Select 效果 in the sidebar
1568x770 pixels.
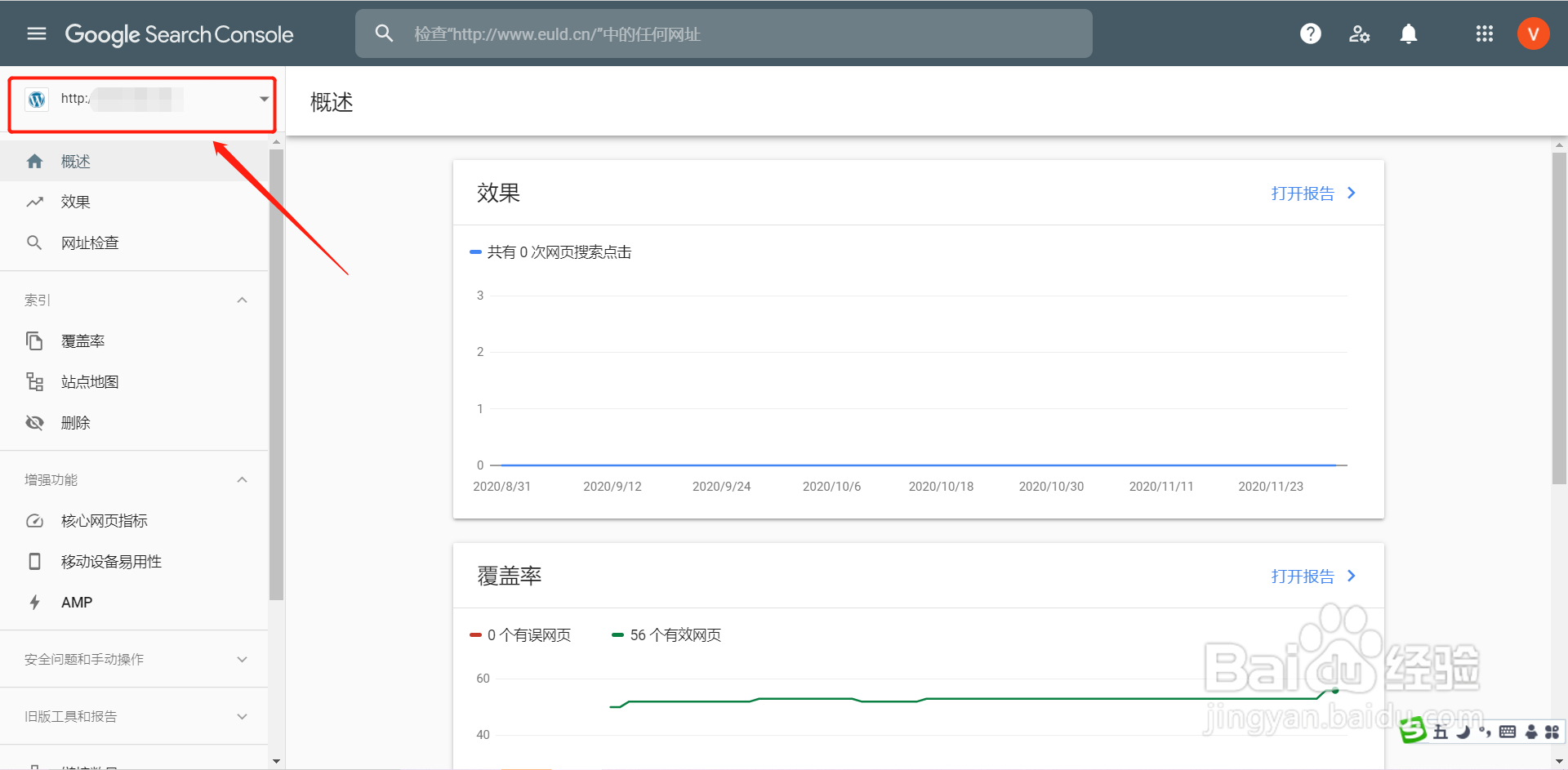tap(74, 202)
